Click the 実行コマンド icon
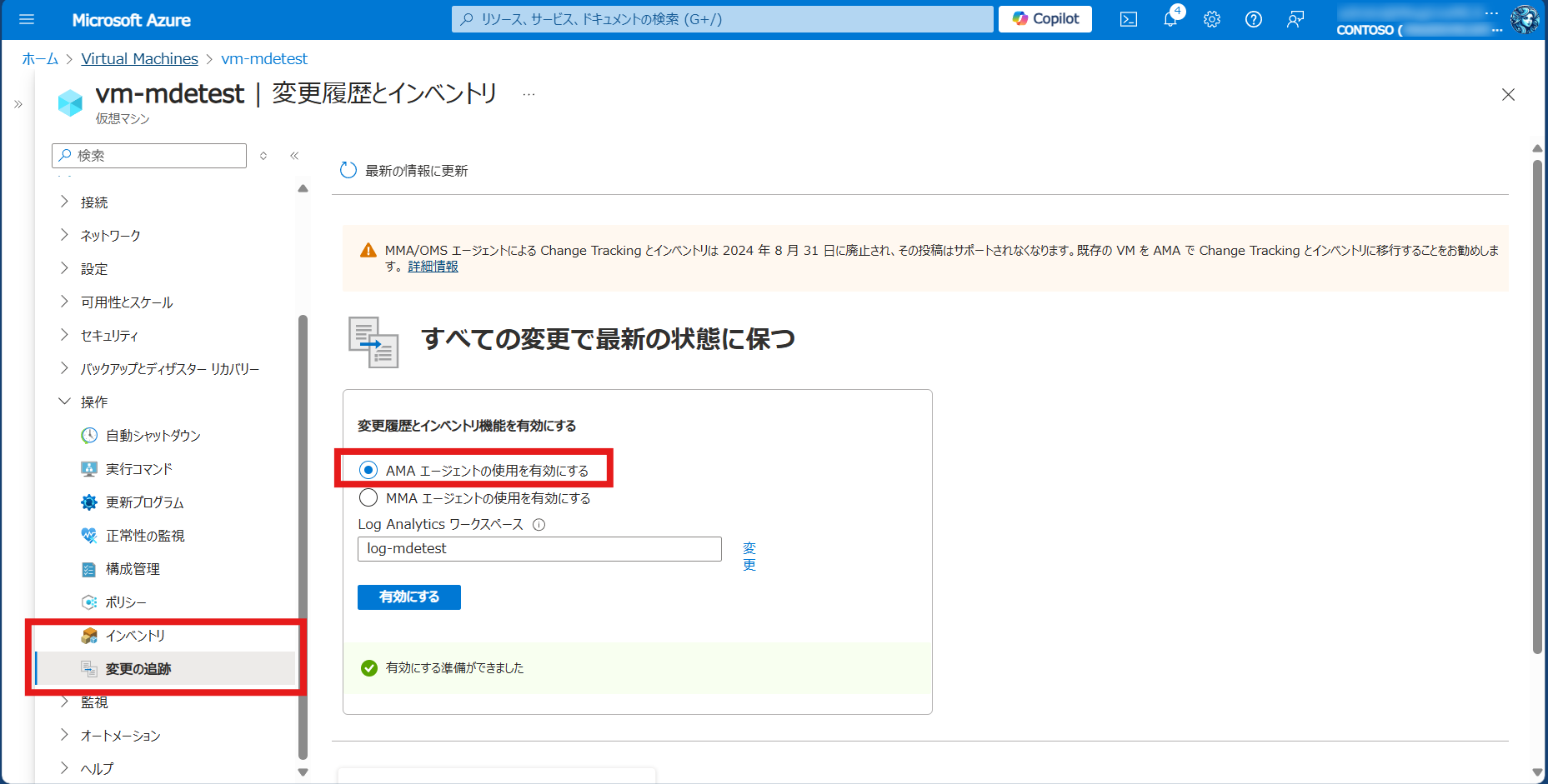 pos(89,469)
